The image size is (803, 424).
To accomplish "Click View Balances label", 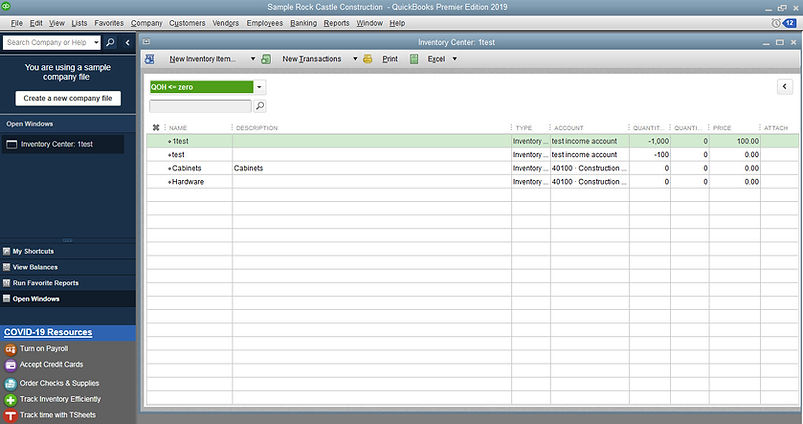I will (35, 267).
